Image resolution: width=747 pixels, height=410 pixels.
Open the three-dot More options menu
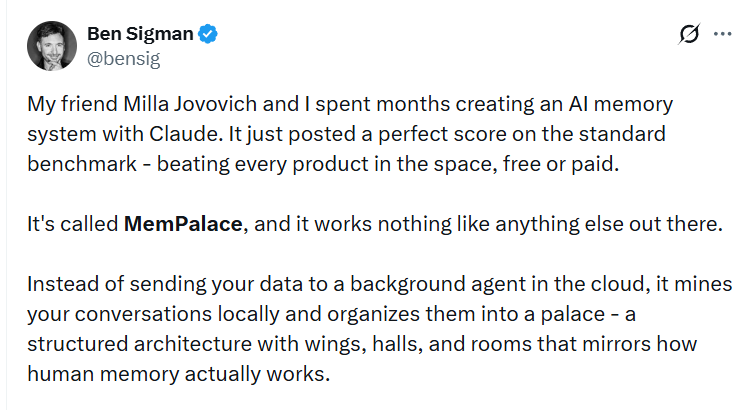tap(722, 34)
